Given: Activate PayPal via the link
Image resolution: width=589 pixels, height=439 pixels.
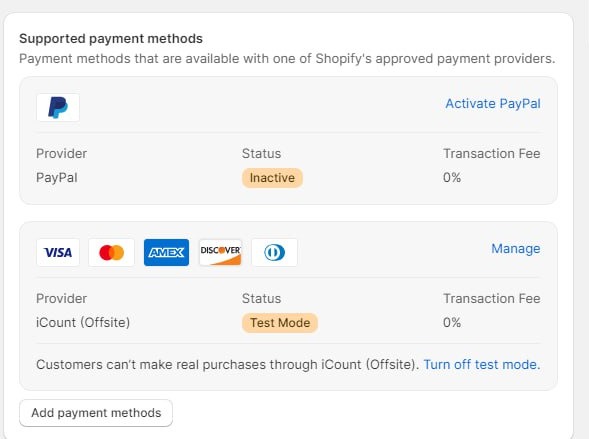Looking at the screenshot, I should (493, 104).
